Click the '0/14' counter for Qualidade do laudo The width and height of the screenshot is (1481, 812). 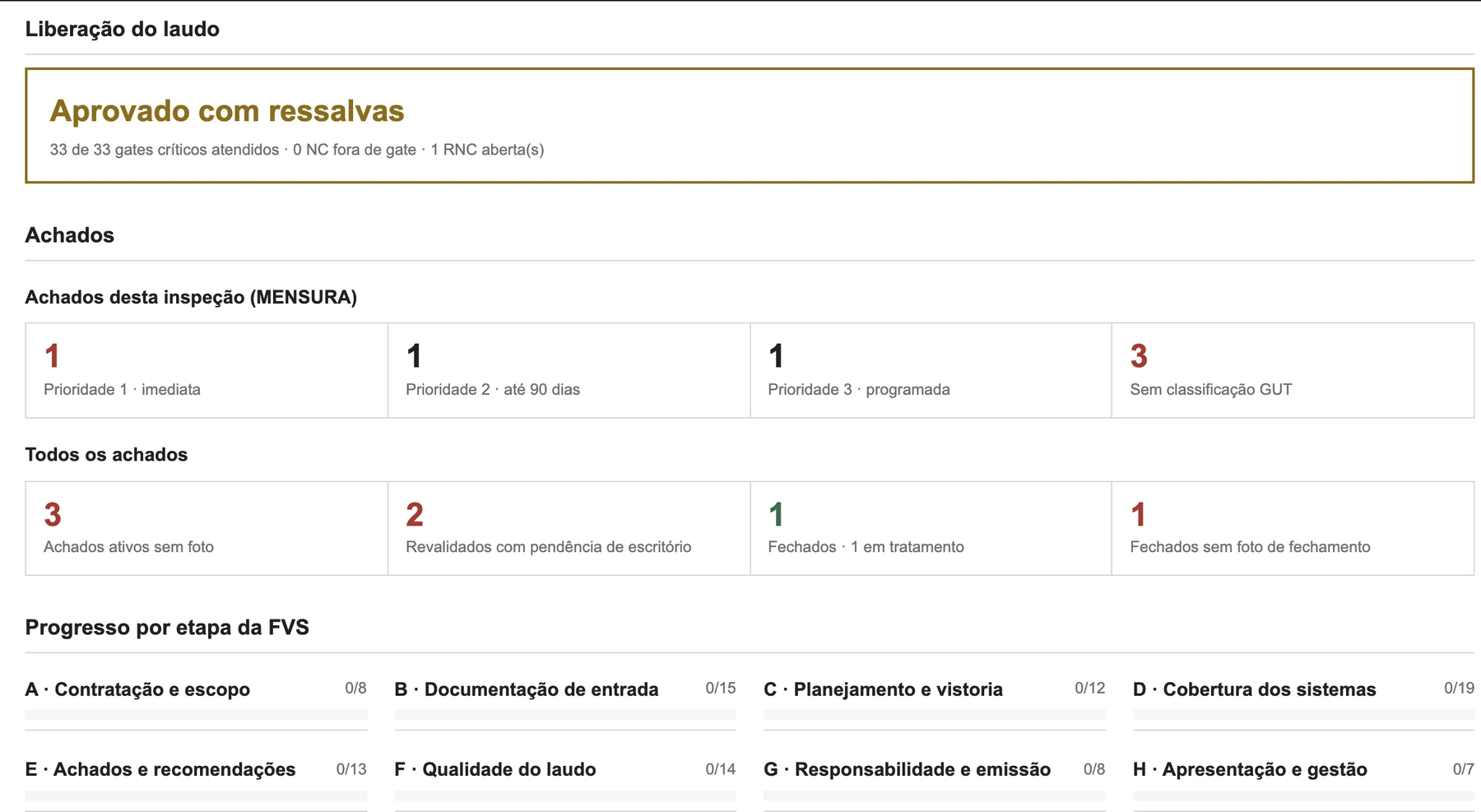coord(721,769)
